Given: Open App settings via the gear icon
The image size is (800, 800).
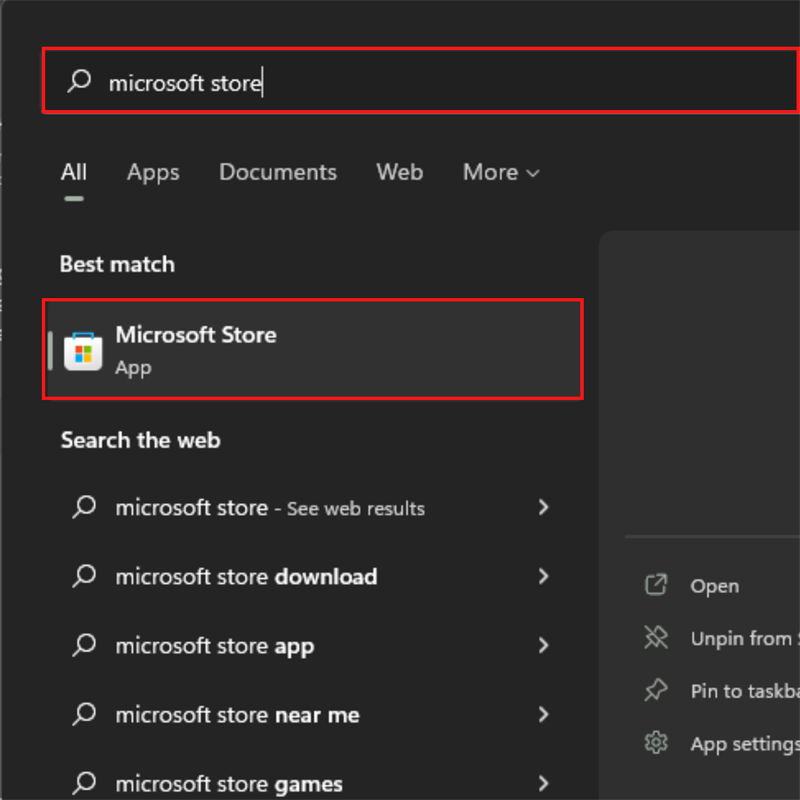Looking at the screenshot, I should [656, 743].
